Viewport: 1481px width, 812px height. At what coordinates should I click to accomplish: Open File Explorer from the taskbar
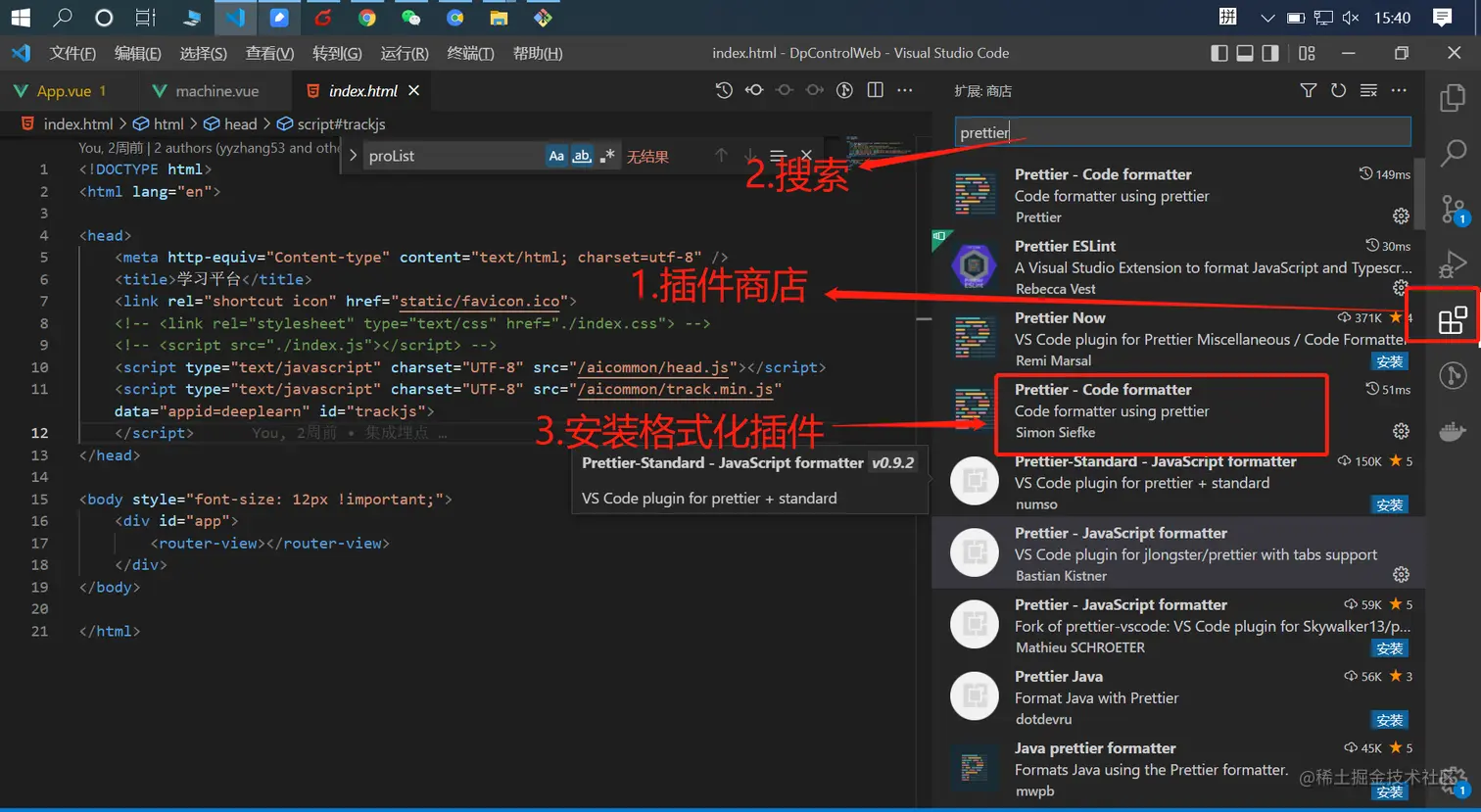click(499, 18)
